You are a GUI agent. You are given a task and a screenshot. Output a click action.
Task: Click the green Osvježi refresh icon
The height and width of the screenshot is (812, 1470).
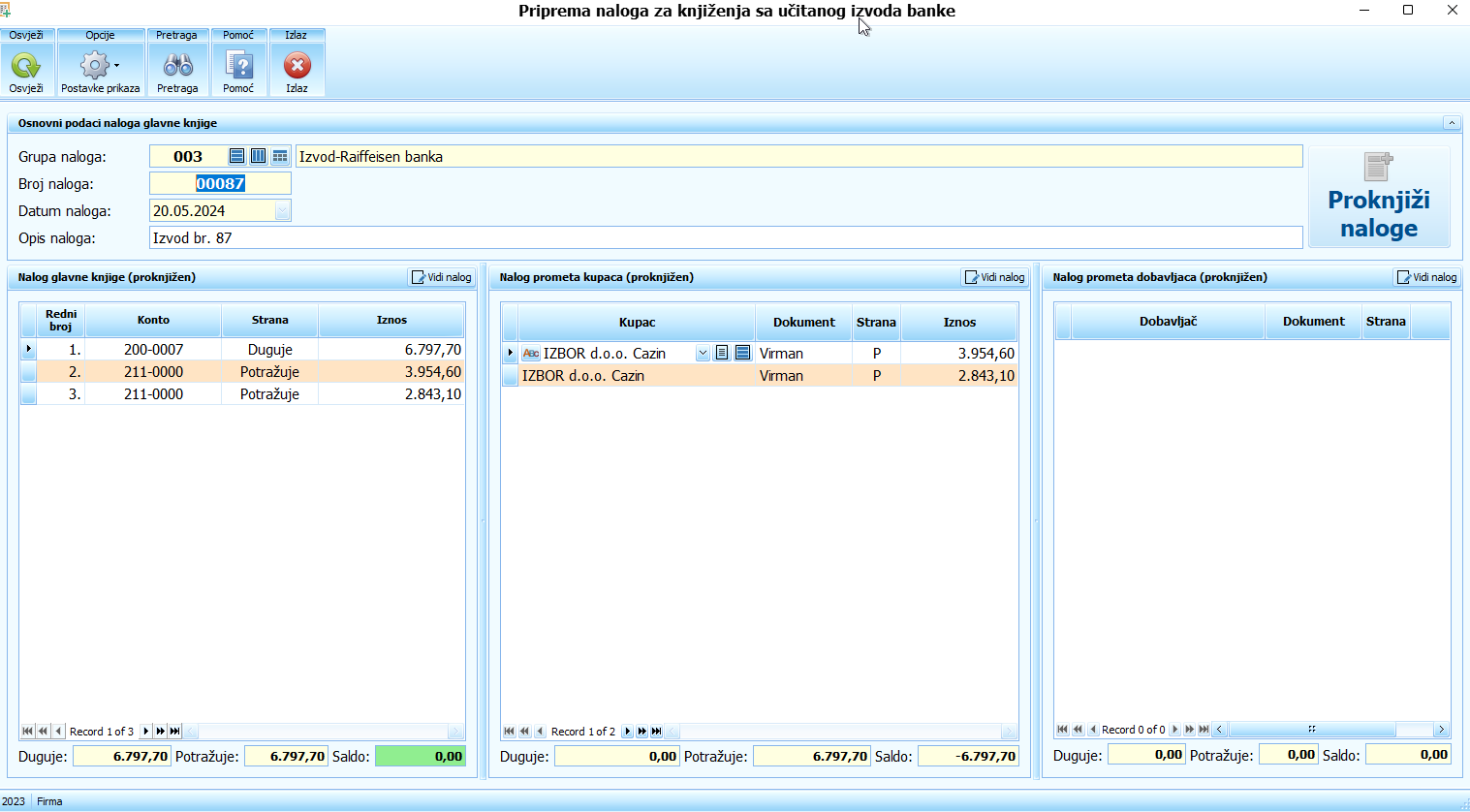click(26, 66)
